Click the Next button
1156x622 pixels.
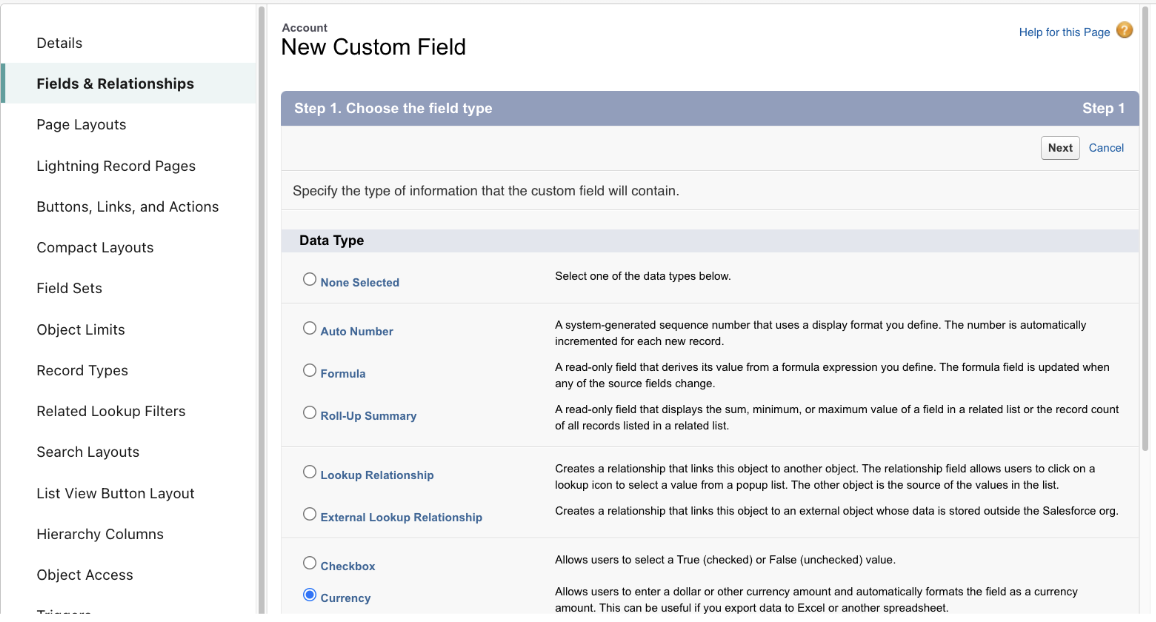point(1060,147)
